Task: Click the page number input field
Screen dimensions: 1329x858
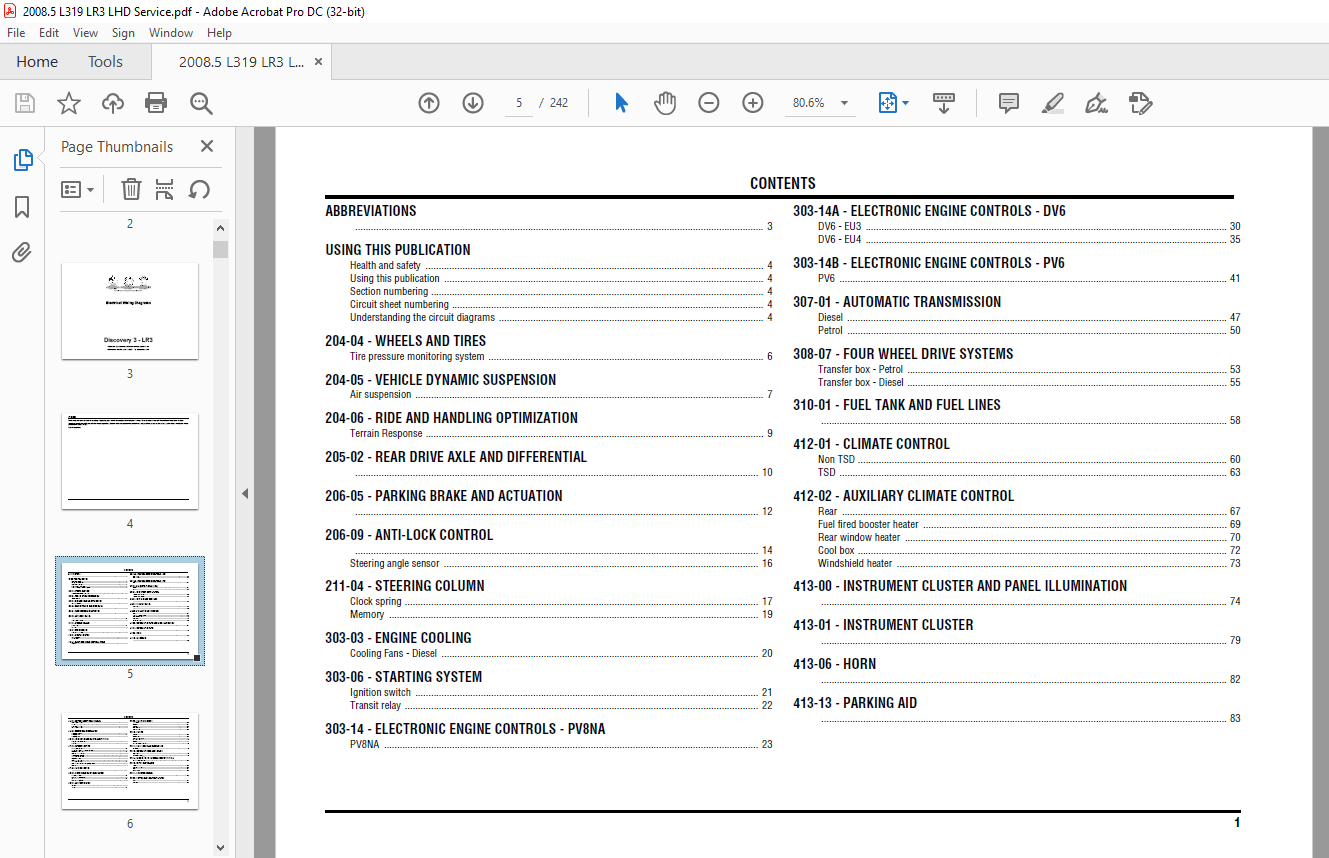Action: 519,103
